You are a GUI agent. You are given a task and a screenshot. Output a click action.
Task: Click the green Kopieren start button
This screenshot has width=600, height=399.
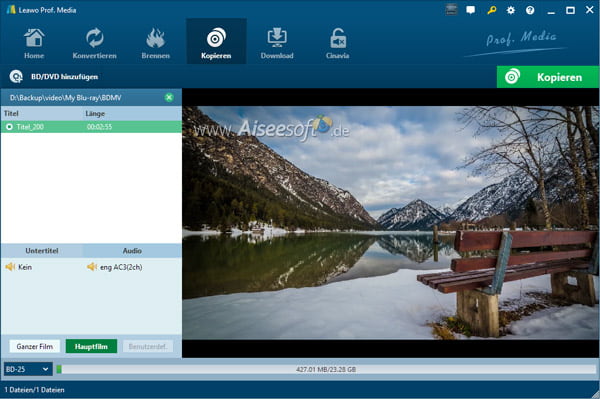tap(548, 77)
